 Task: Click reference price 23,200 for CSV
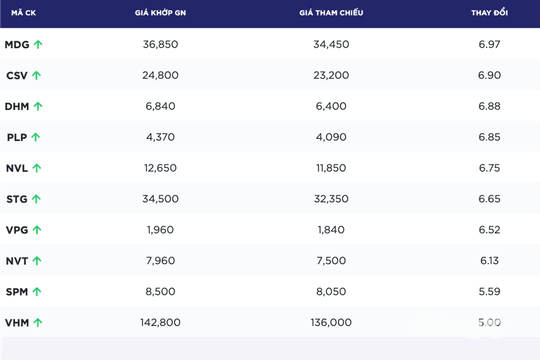tap(331, 75)
